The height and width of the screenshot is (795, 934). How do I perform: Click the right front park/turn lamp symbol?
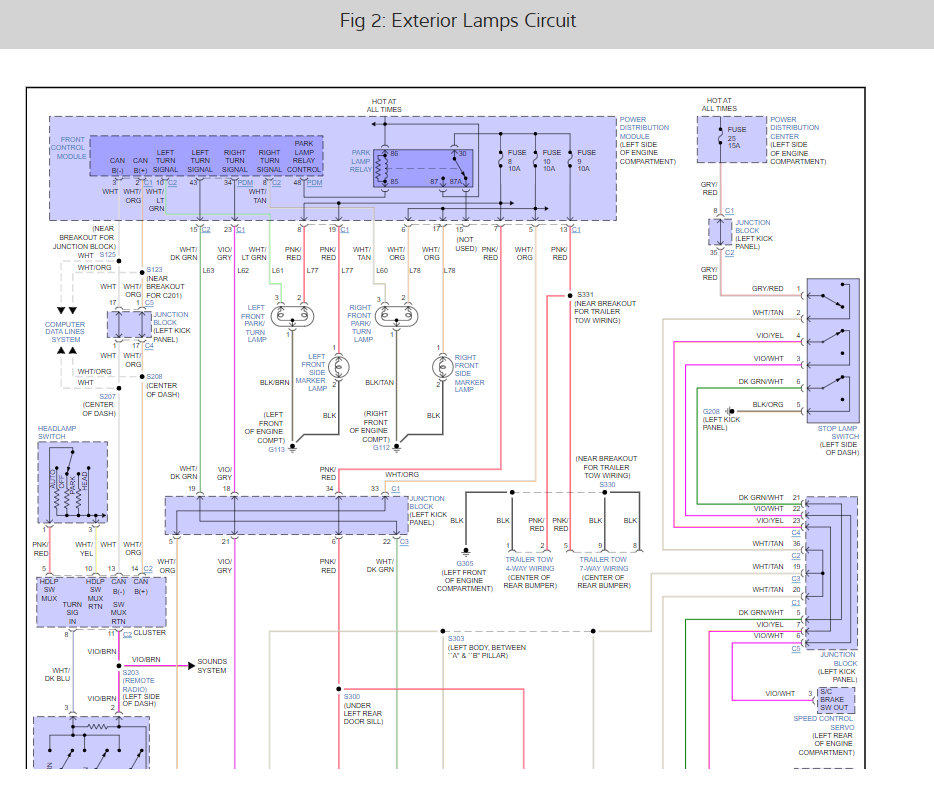click(397, 316)
